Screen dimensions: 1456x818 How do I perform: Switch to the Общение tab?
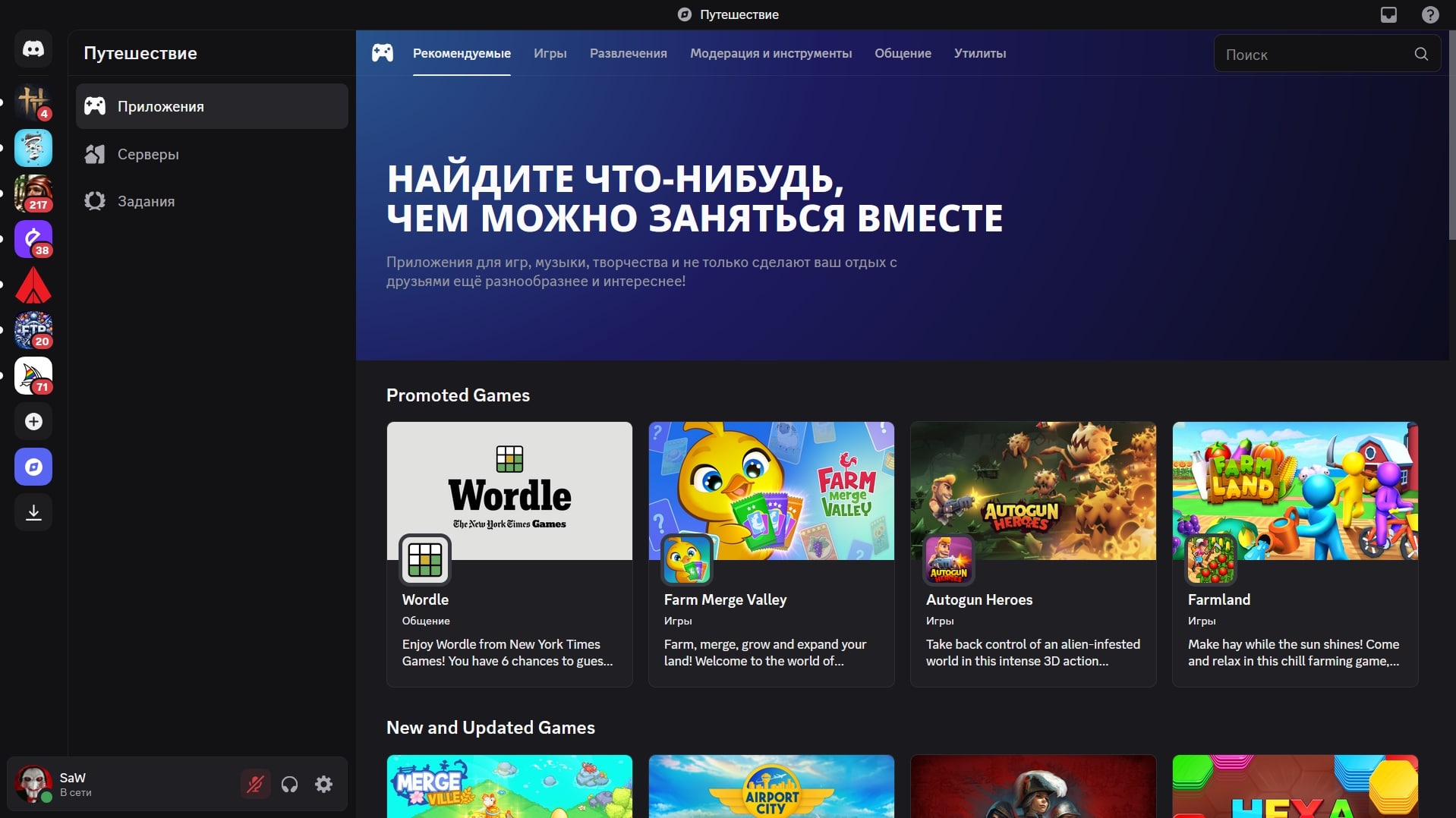click(x=903, y=53)
